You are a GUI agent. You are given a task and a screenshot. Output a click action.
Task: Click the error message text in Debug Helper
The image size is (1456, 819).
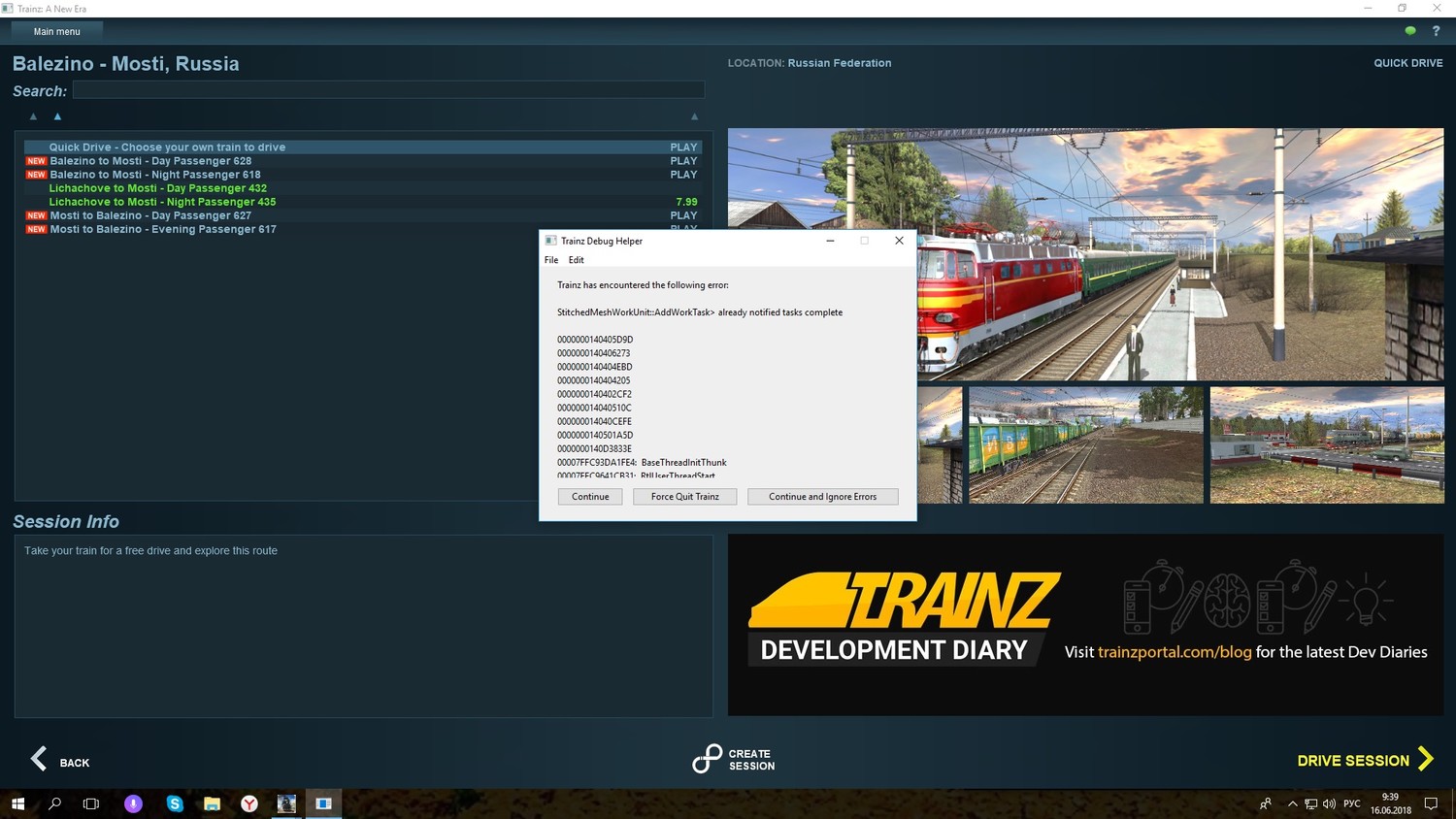(x=700, y=312)
